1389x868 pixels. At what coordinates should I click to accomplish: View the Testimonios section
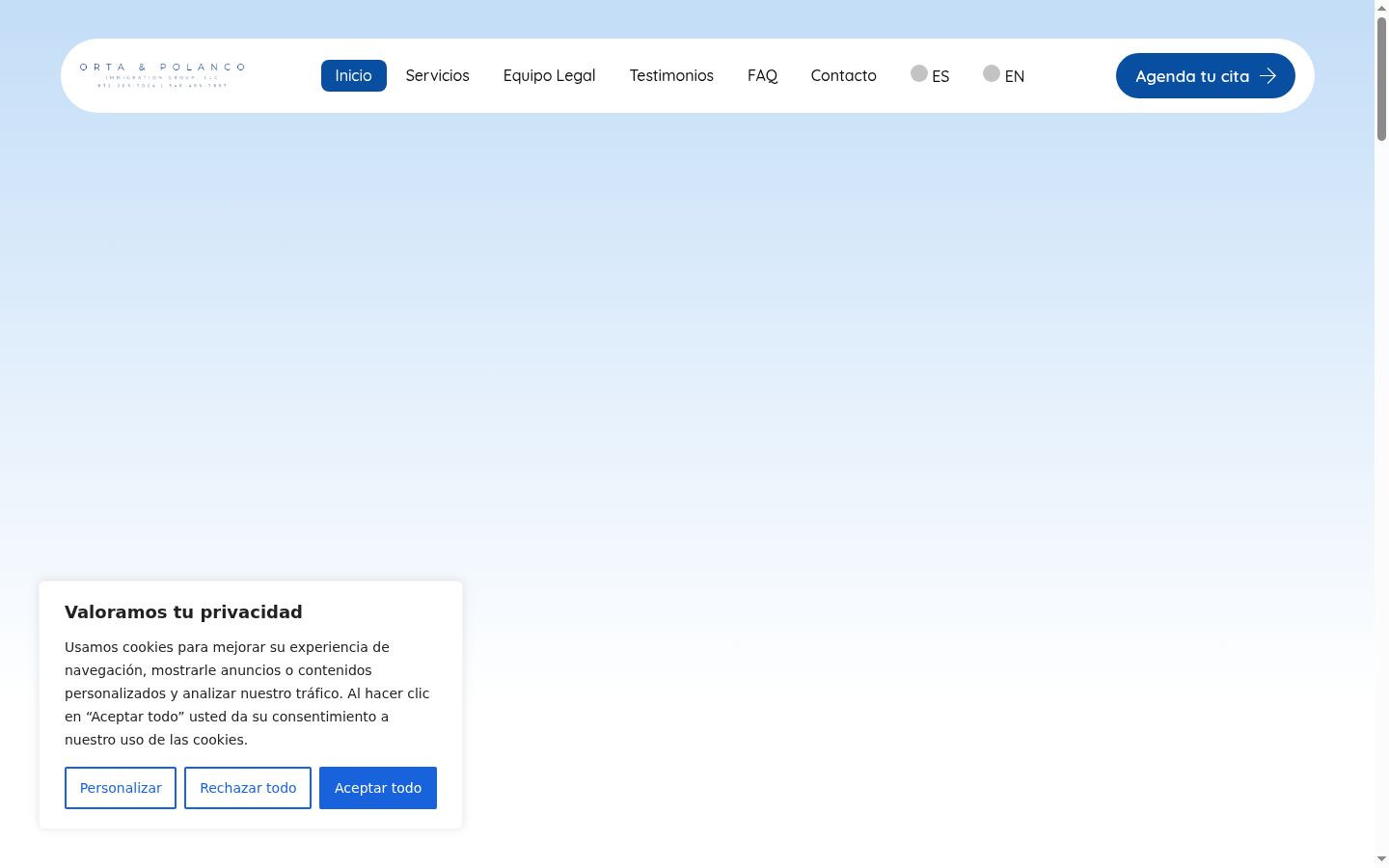click(x=671, y=75)
